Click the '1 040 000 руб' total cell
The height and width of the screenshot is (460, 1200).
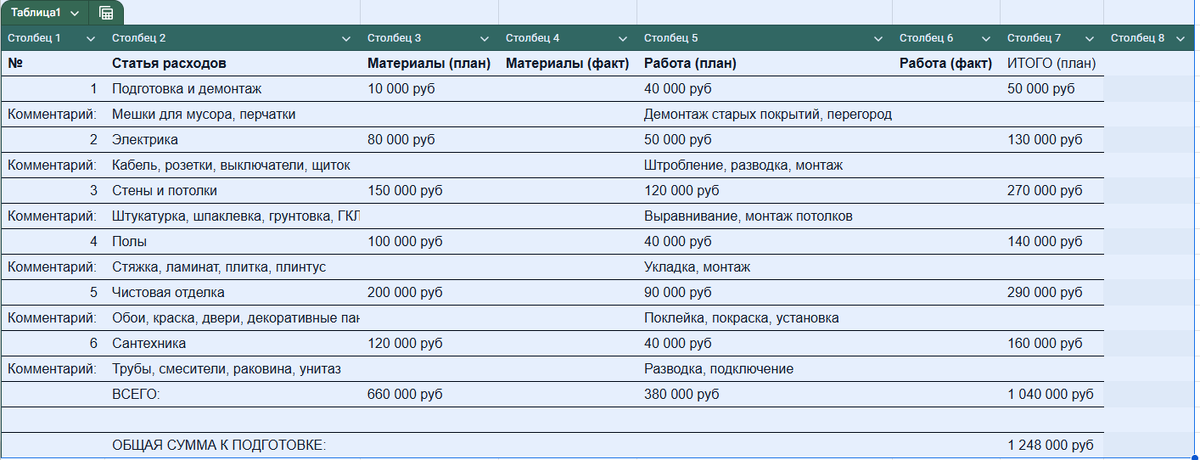pos(1052,394)
